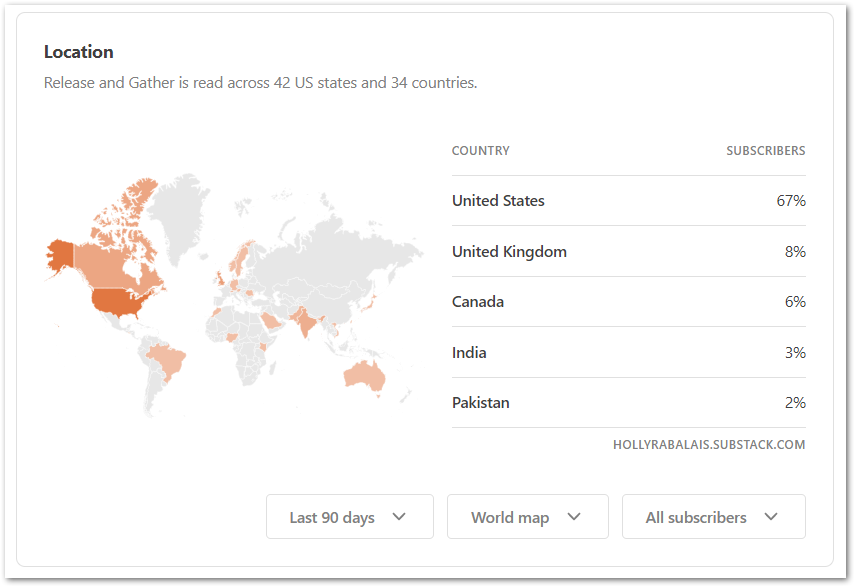The height and width of the screenshot is (587, 855).
Task: Click the 3% subscribers value
Action: pyautogui.click(x=795, y=352)
